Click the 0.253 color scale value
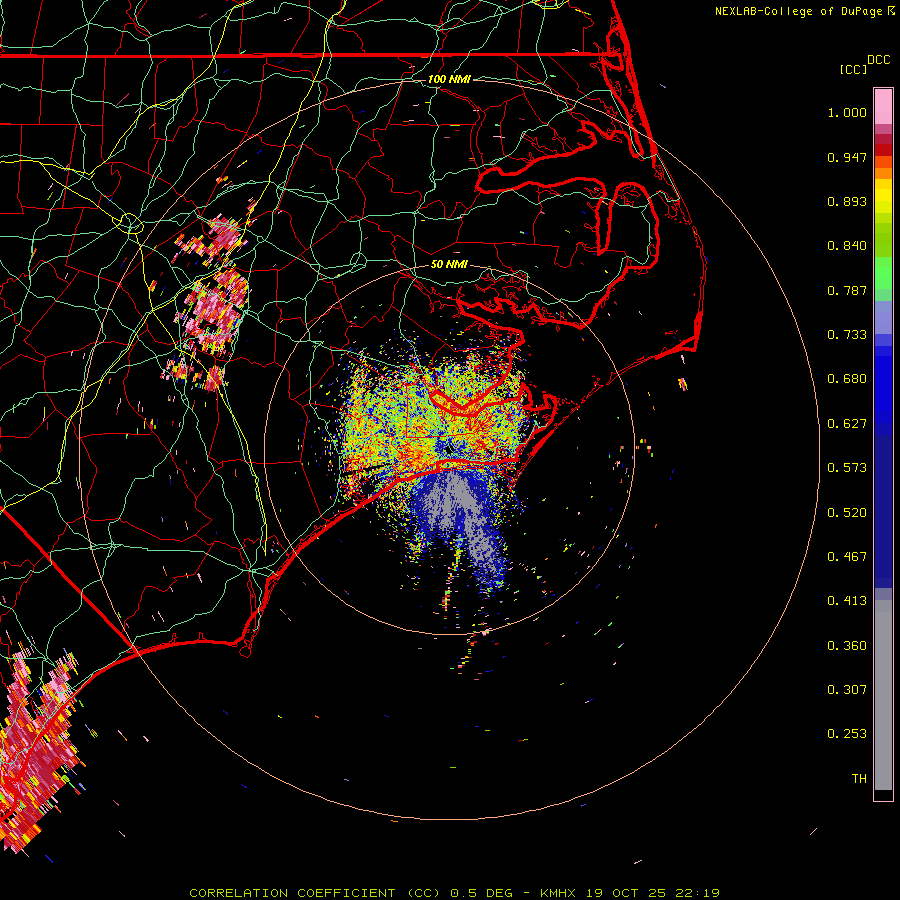The width and height of the screenshot is (900, 900). (847, 734)
